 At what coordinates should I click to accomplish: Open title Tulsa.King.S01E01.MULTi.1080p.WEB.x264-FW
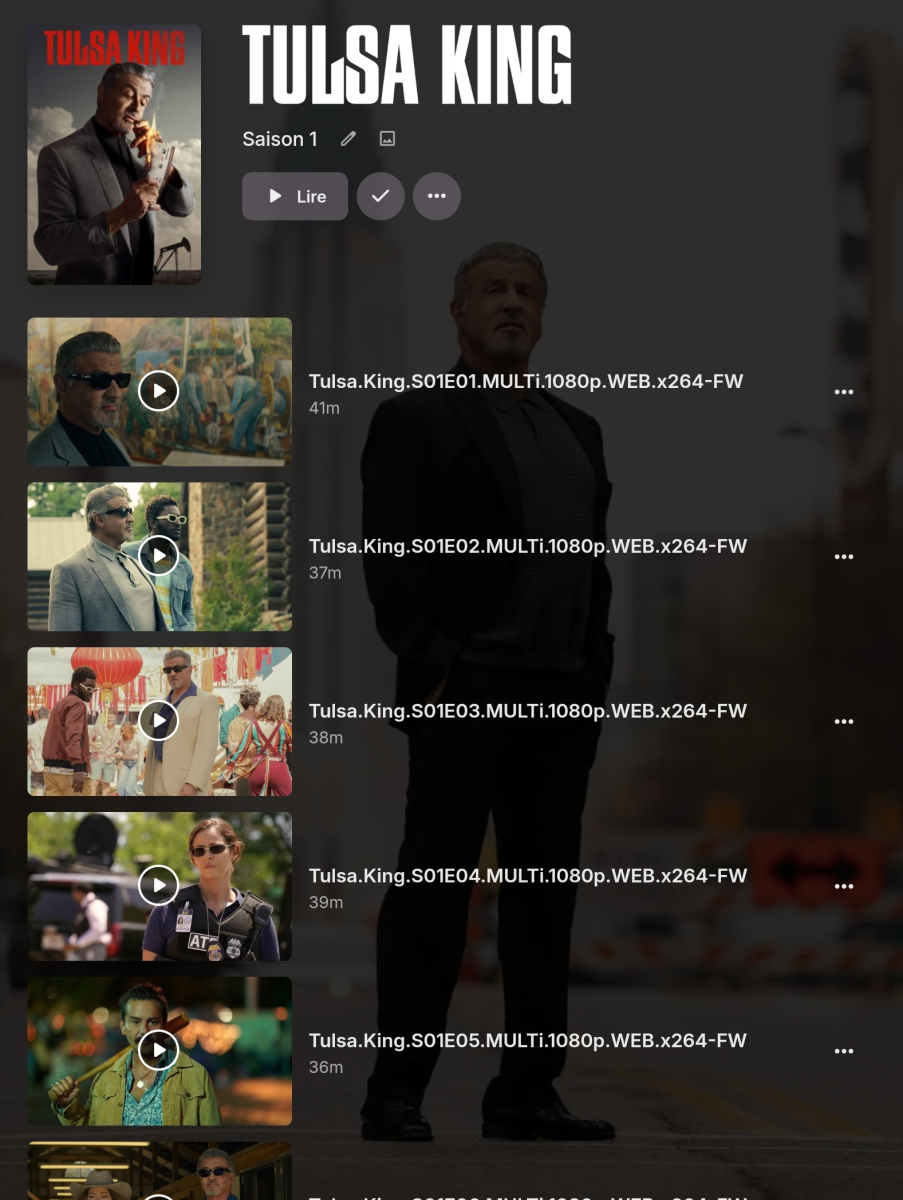pos(527,381)
